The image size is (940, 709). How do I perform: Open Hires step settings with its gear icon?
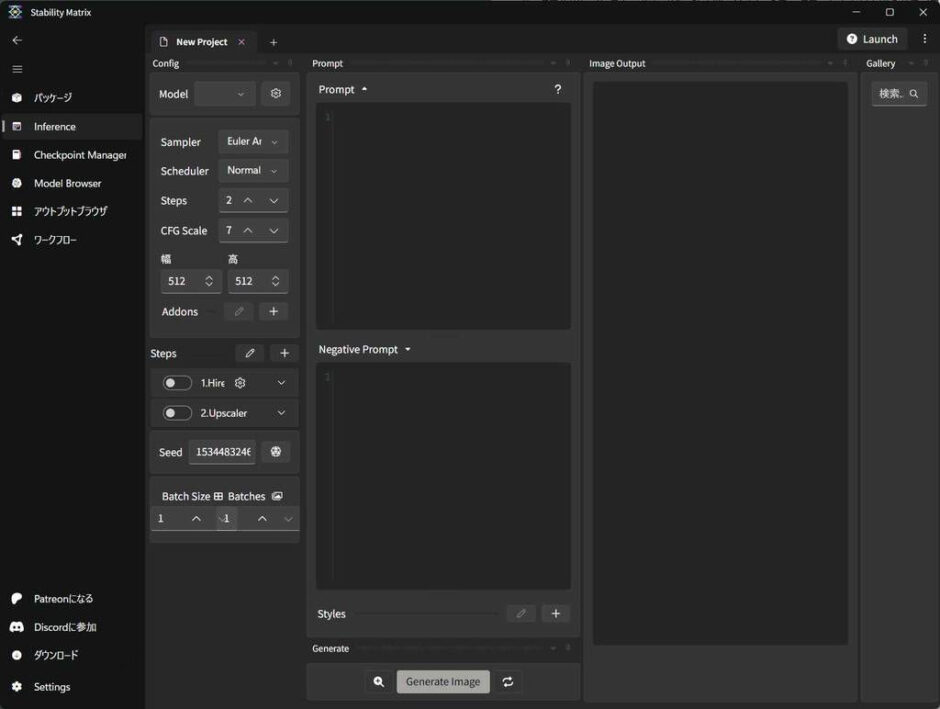pos(239,382)
